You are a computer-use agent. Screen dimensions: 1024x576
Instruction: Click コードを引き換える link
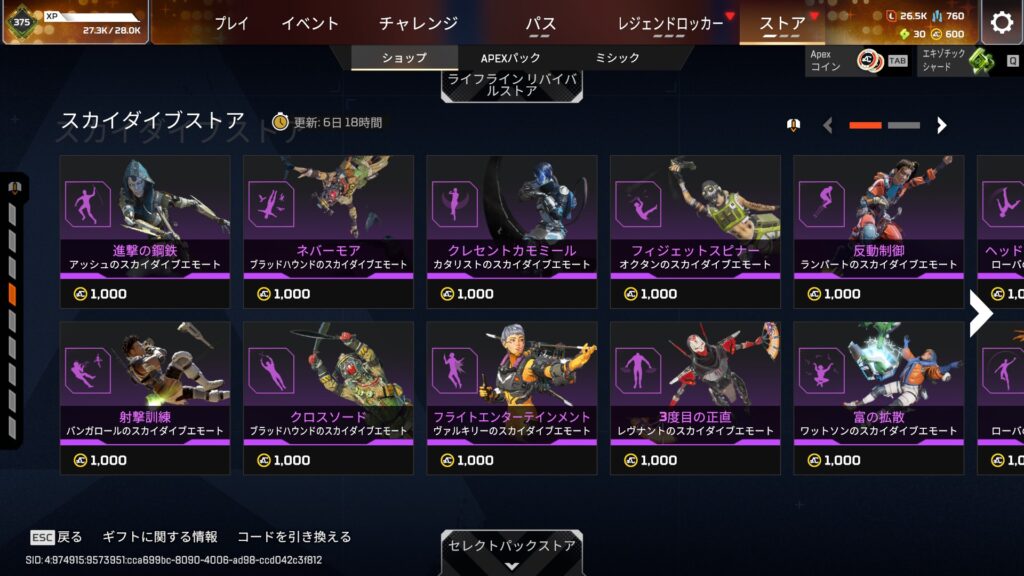point(294,537)
